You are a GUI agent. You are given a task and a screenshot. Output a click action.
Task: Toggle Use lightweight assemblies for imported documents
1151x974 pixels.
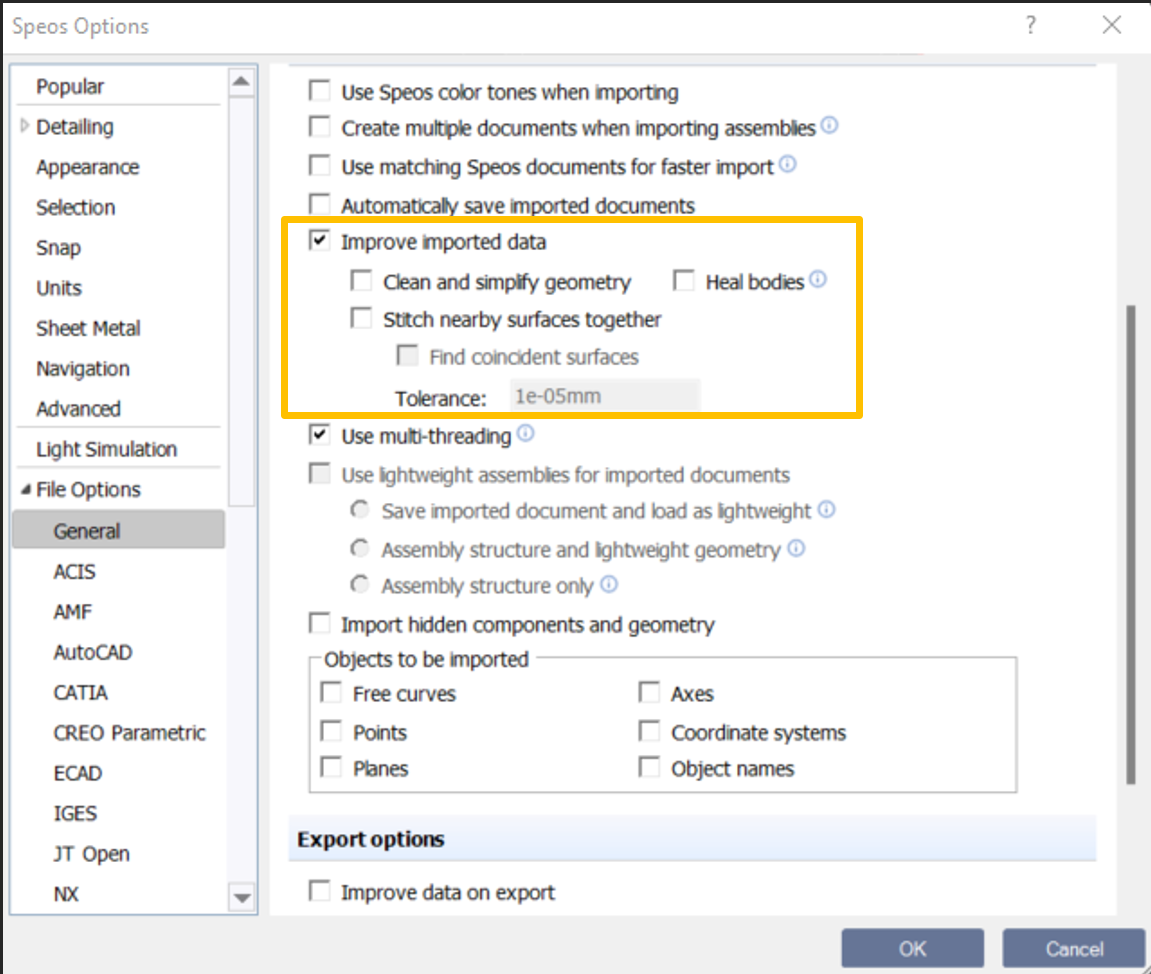319,473
